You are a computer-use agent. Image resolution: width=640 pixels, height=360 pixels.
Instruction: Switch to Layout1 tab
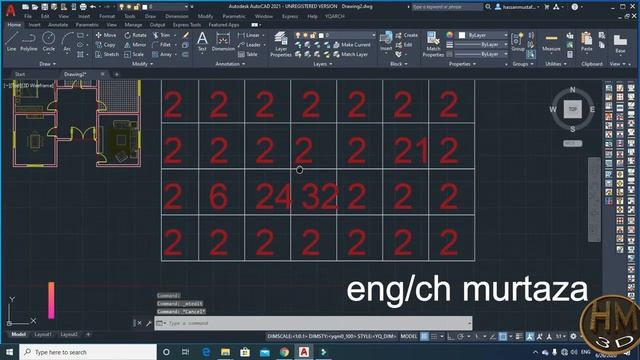click(43, 335)
